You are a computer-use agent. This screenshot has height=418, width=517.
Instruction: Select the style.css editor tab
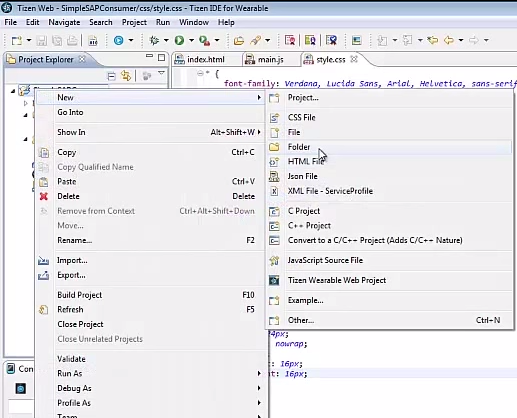(x=330, y=60)
